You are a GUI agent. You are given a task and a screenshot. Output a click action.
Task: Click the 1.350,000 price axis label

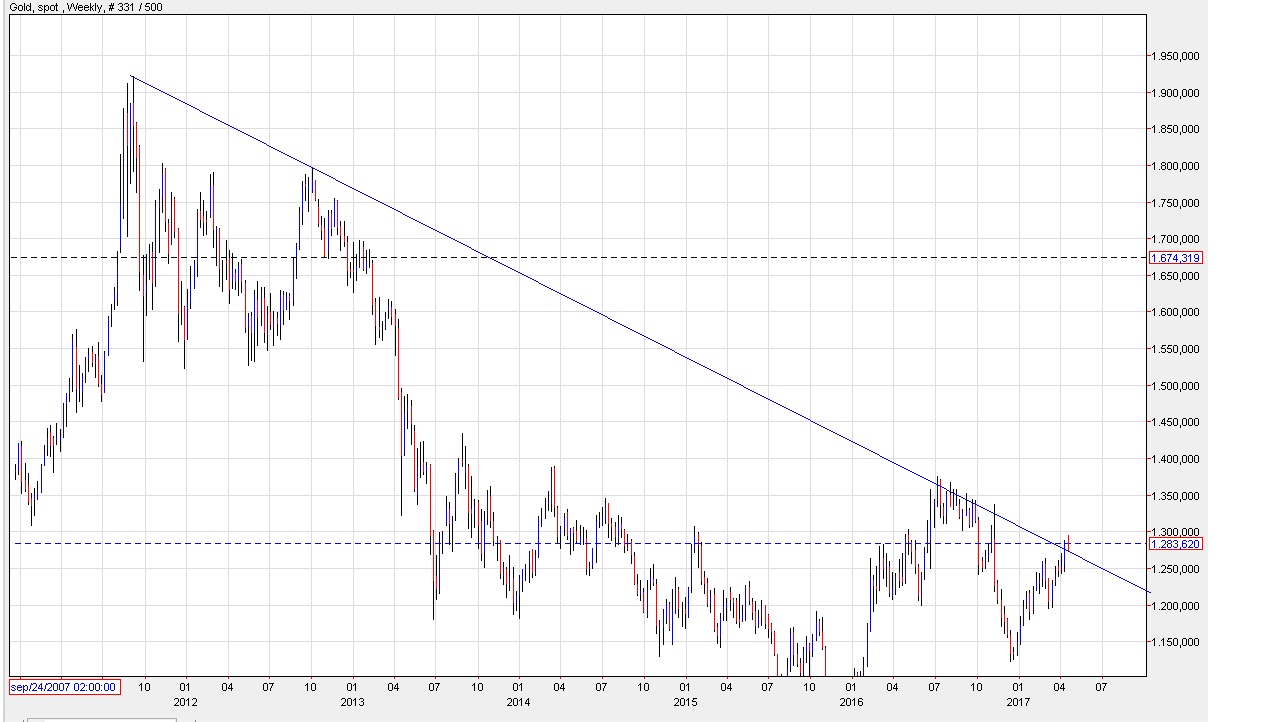1176,496
